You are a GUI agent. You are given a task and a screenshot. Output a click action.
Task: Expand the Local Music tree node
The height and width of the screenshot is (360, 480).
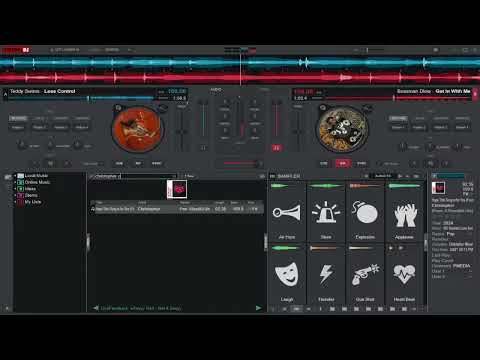[x=15, y=176]
